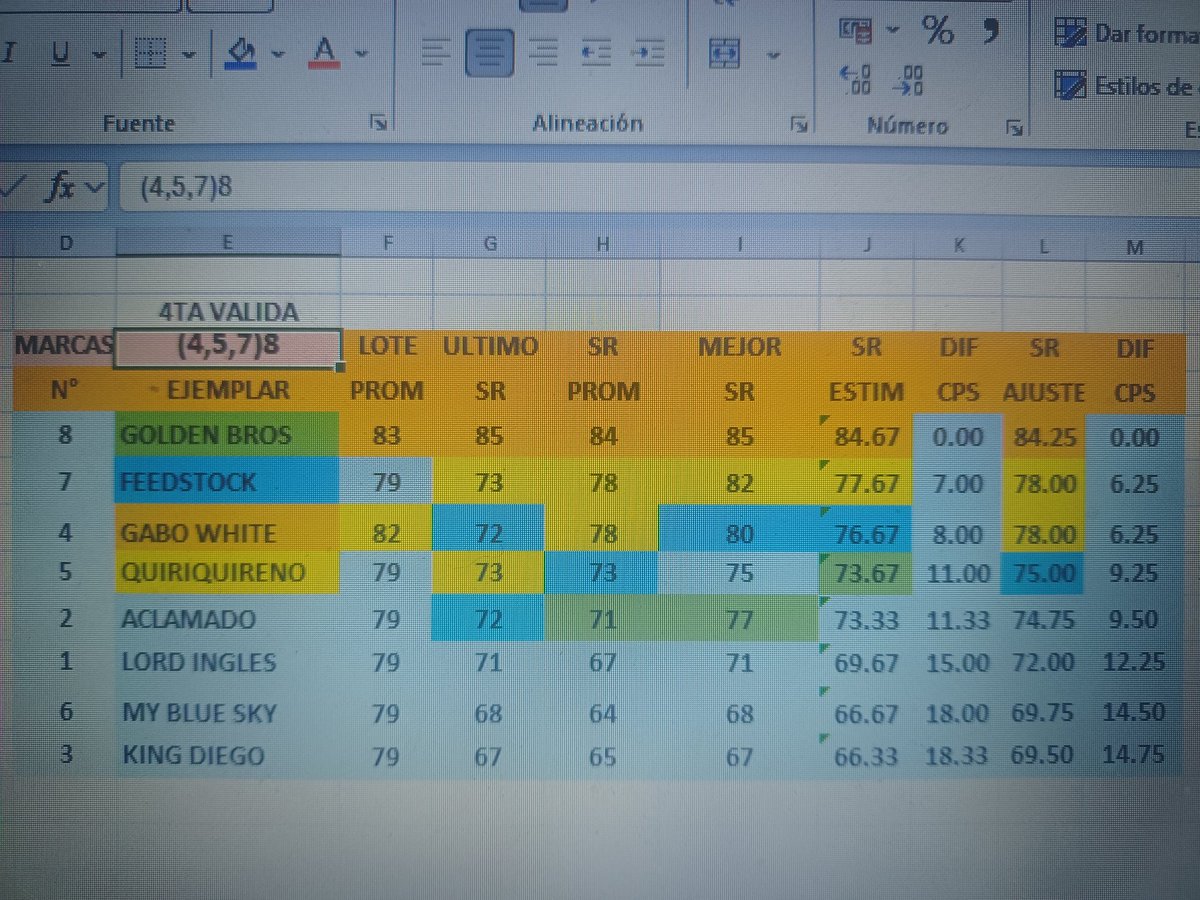Select column E header
The height and width of the screenshot is (900, 1200).
tap(228, 243)
